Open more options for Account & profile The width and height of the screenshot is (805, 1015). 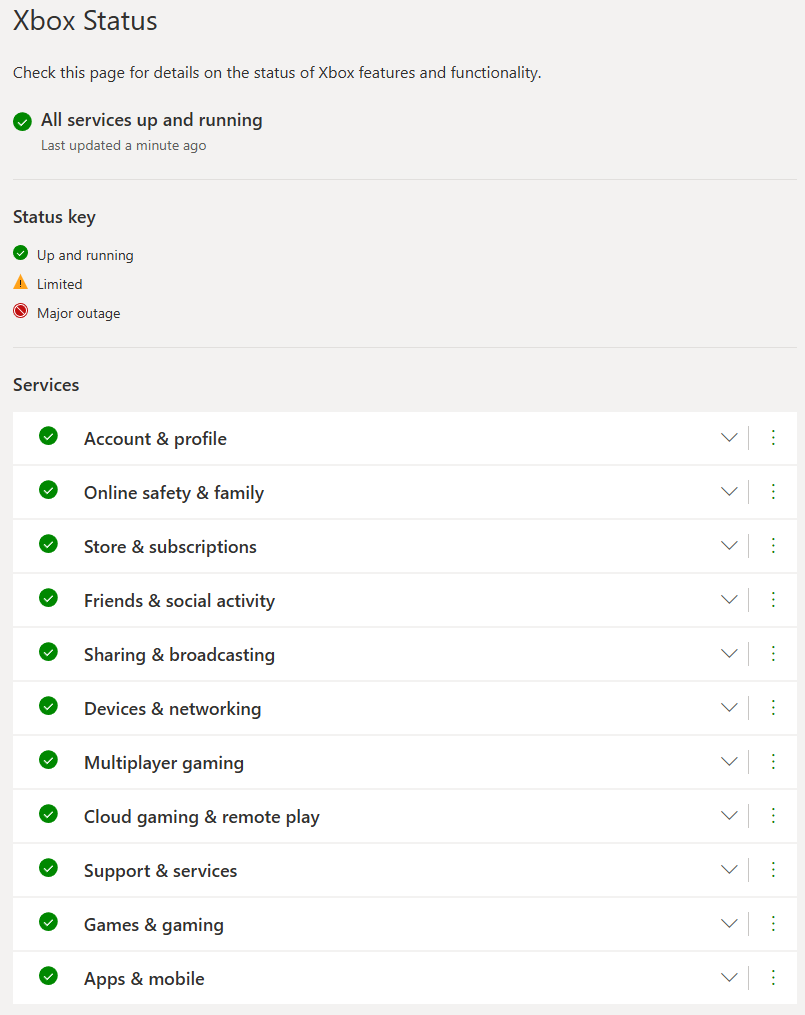click(773, 438)
